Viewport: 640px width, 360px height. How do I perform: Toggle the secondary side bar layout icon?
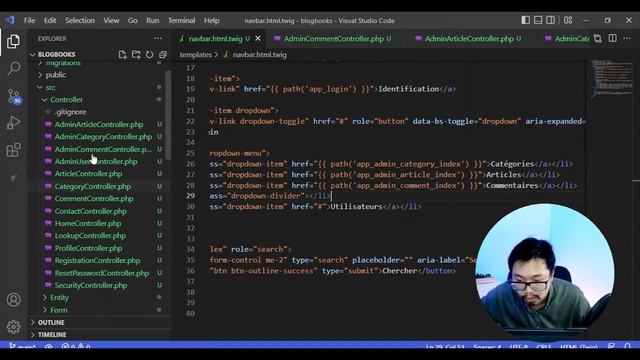click(x=551, y=20)
